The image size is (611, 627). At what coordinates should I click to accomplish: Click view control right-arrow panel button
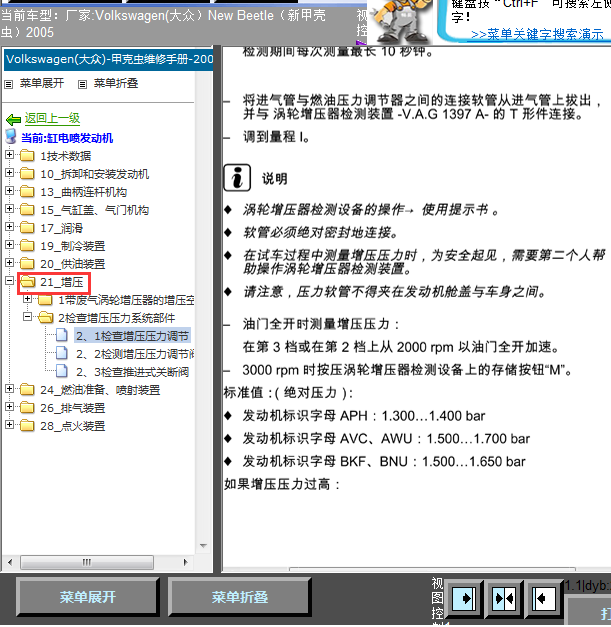pos(464,598)
